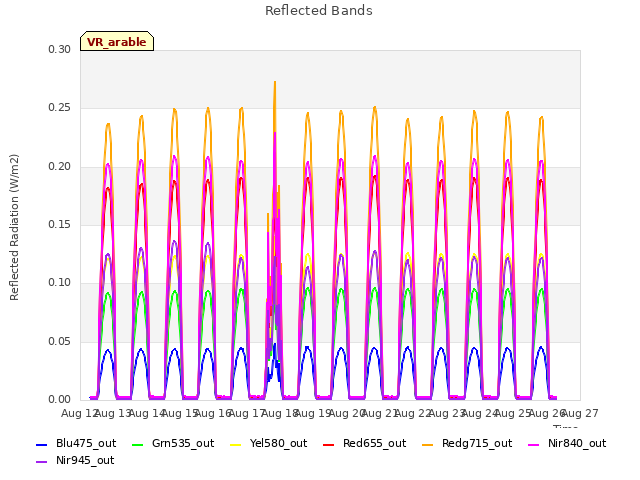
Task: Click the Grn535_out legend entry
Action: coord(173,443)
